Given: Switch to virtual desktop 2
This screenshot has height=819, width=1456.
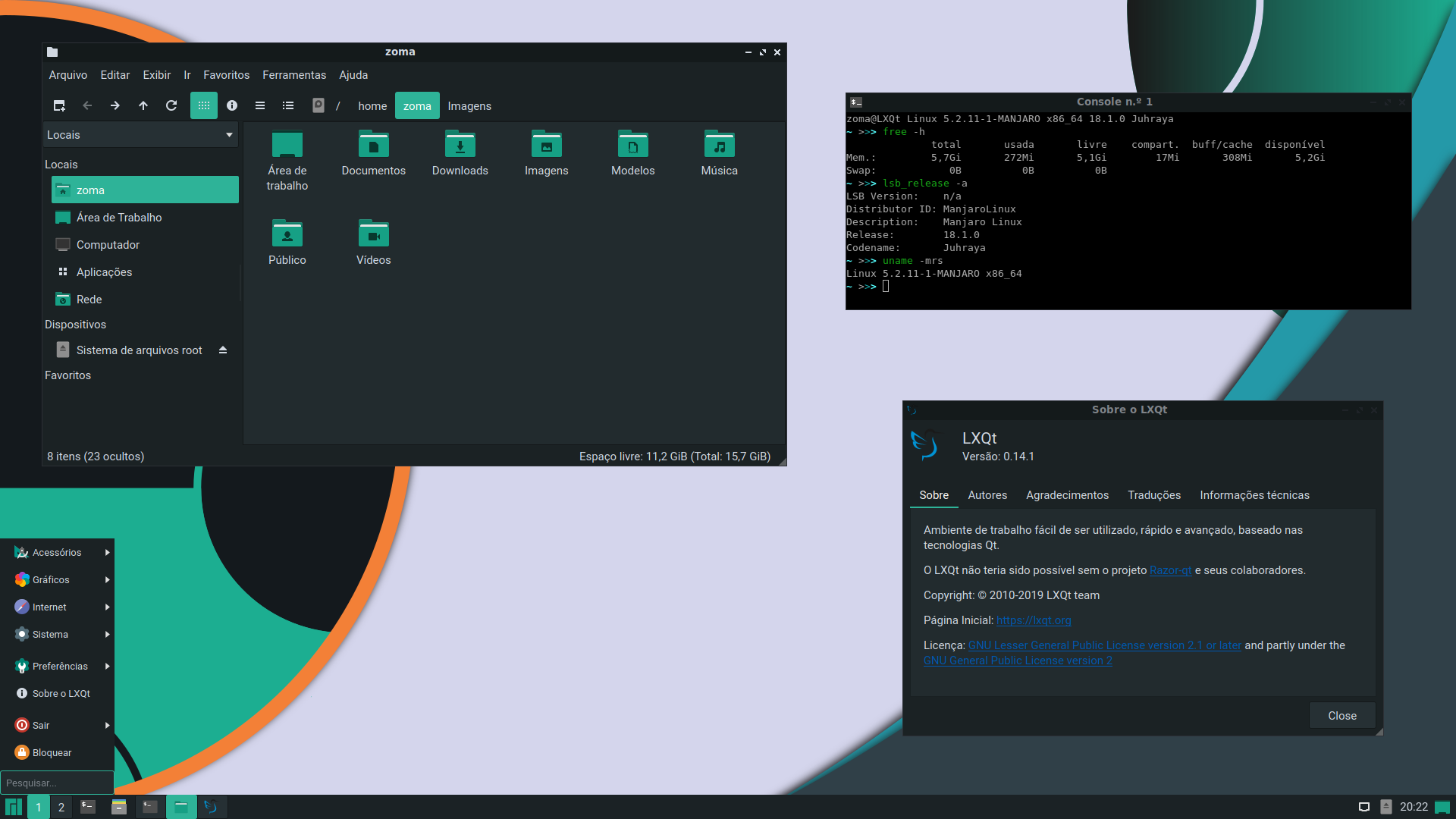Looking at the screenshot, I should click(x=61, y=807).
